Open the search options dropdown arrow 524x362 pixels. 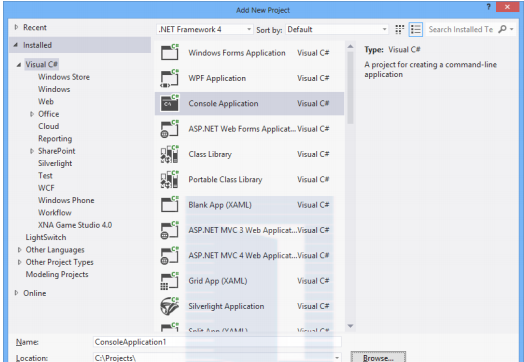click(512, 29)
